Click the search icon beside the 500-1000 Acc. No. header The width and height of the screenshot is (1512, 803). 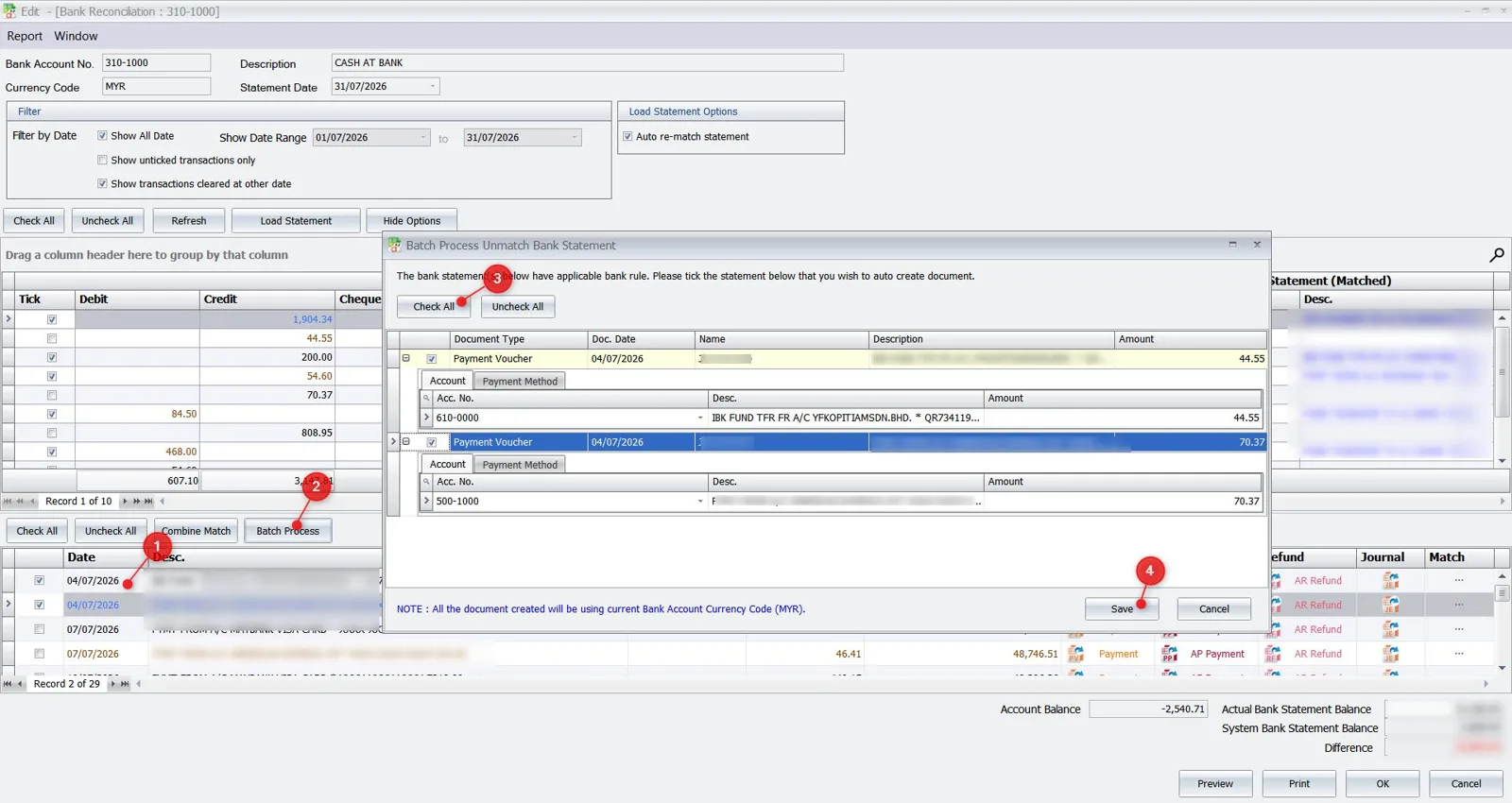(x=426, y=482)
